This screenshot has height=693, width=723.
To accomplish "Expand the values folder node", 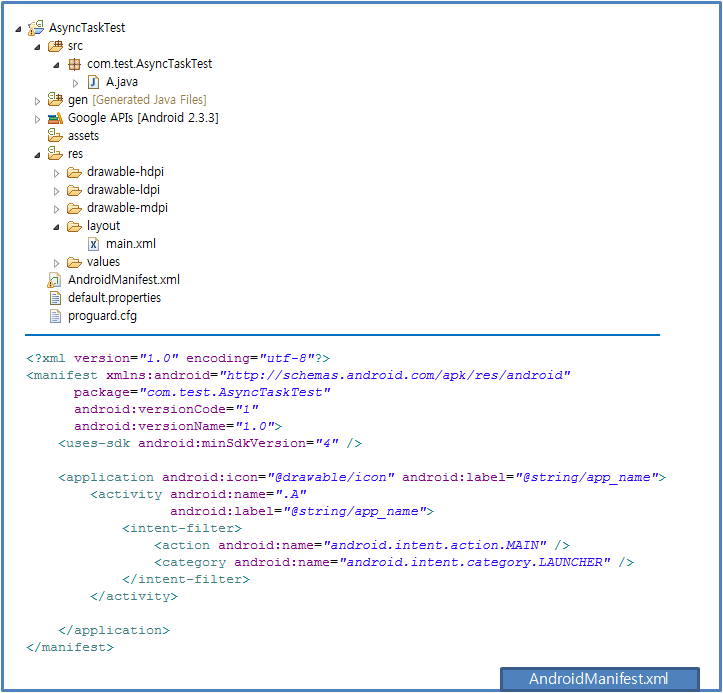I will coord(56,263).
